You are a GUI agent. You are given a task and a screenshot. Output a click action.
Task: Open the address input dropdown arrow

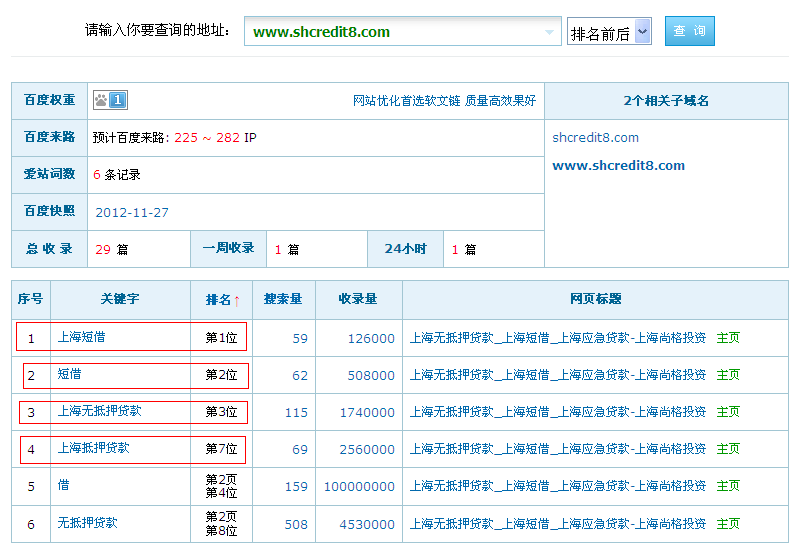point(549,32)
